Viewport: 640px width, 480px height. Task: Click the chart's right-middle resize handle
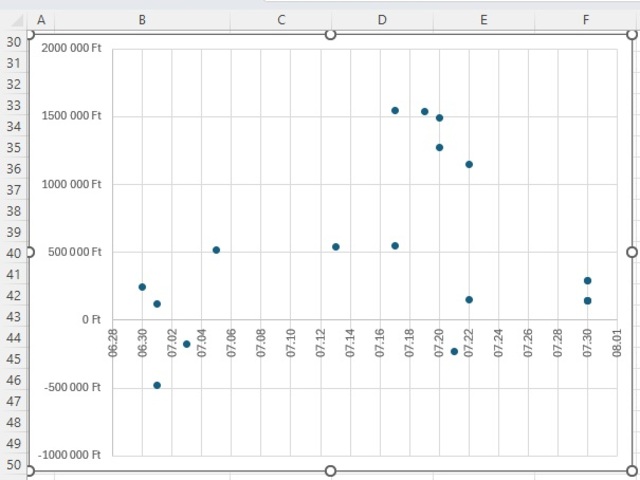click(632, 253)
